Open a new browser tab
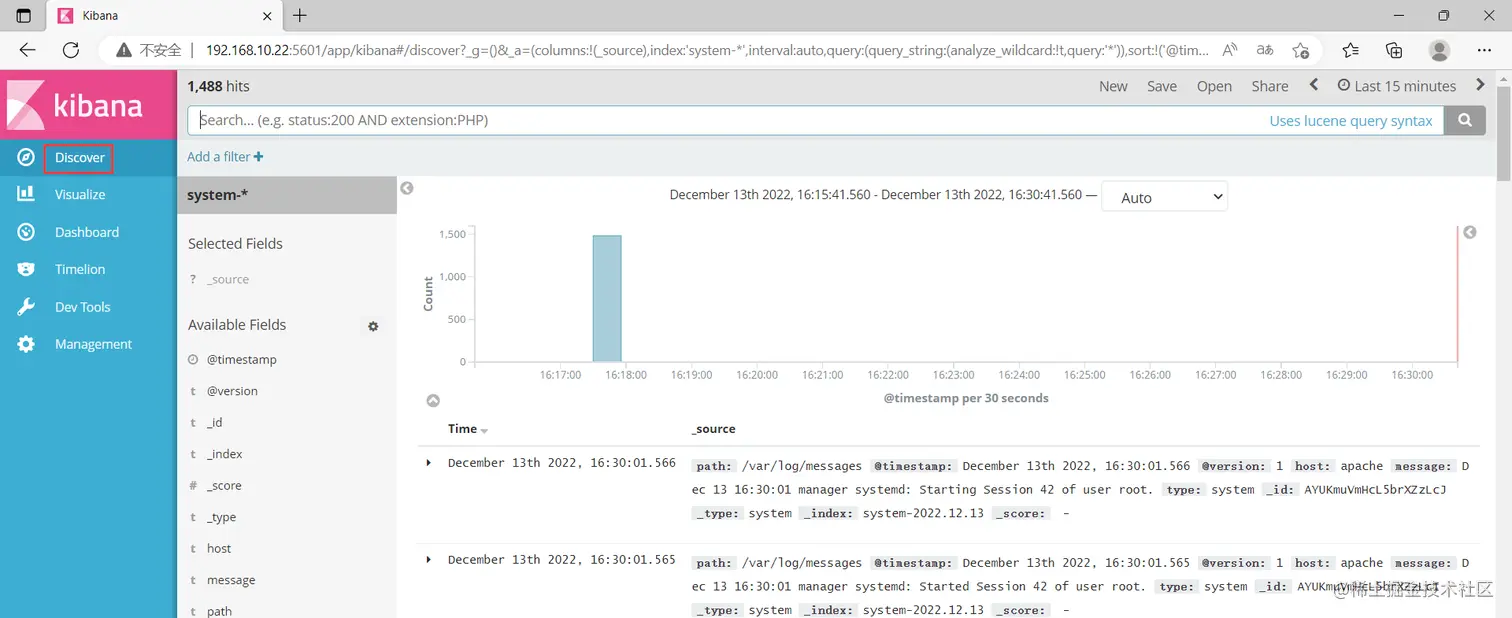This screenshot has height=618, width=1512. coord(299,15)
